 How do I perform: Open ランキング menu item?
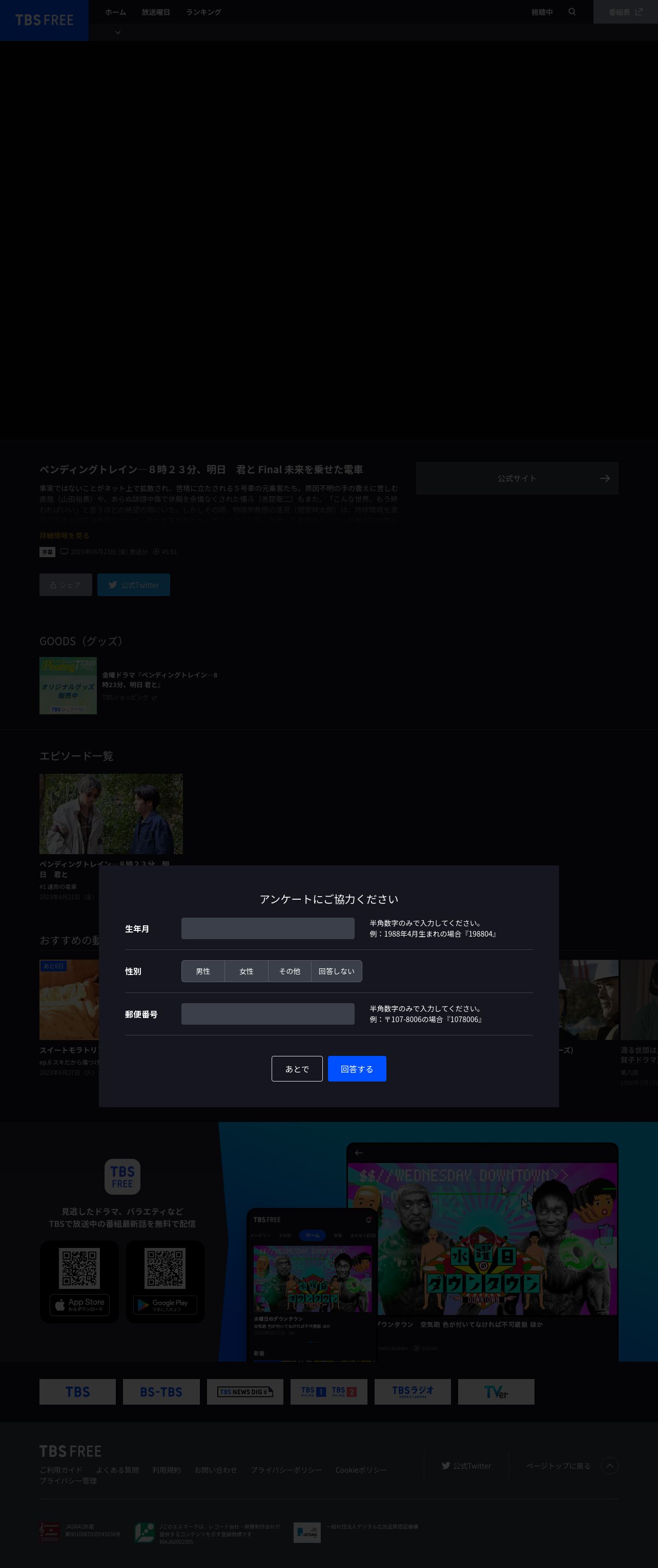point(203,12)
